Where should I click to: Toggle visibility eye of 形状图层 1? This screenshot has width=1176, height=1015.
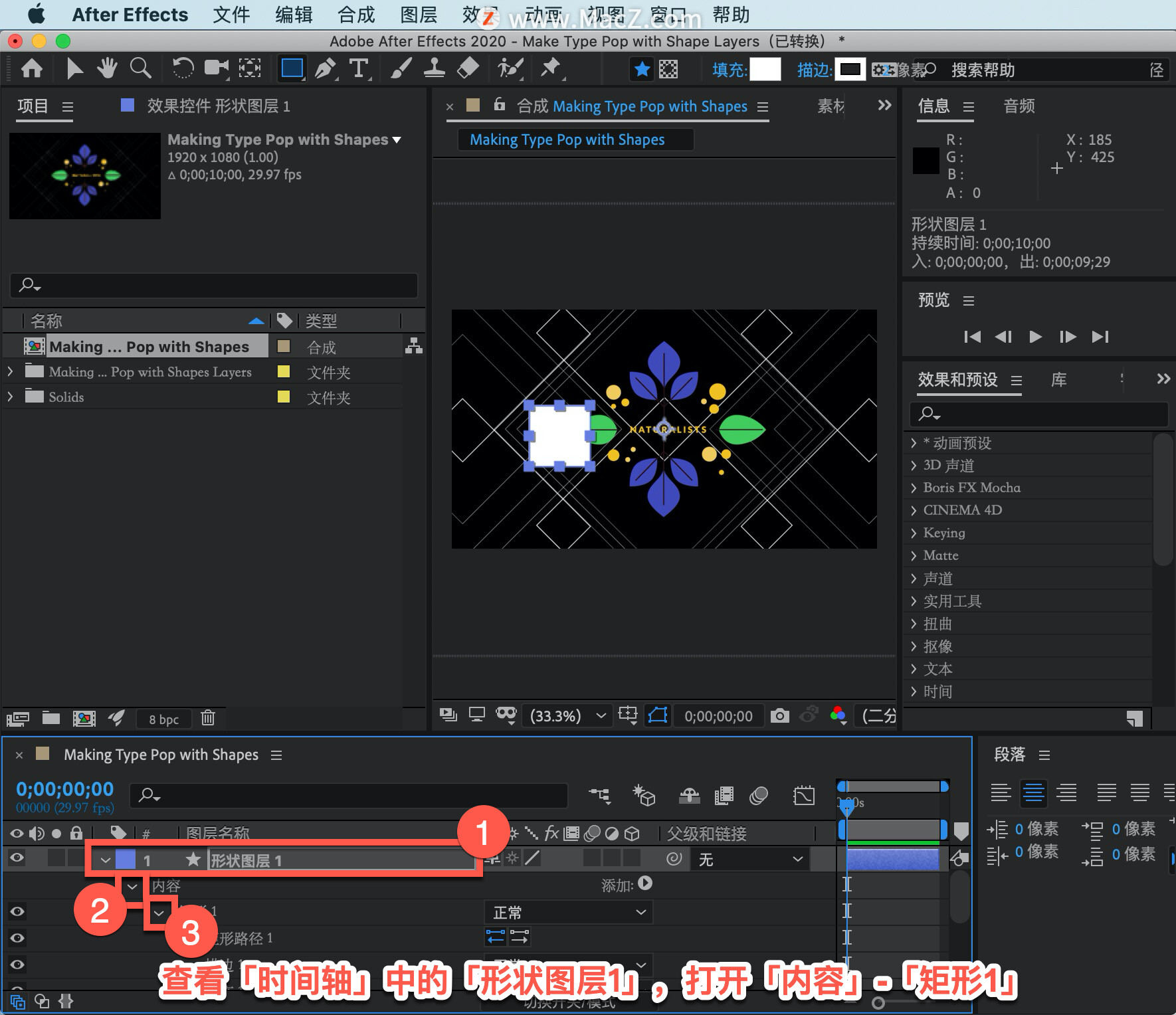pos(17,858)
